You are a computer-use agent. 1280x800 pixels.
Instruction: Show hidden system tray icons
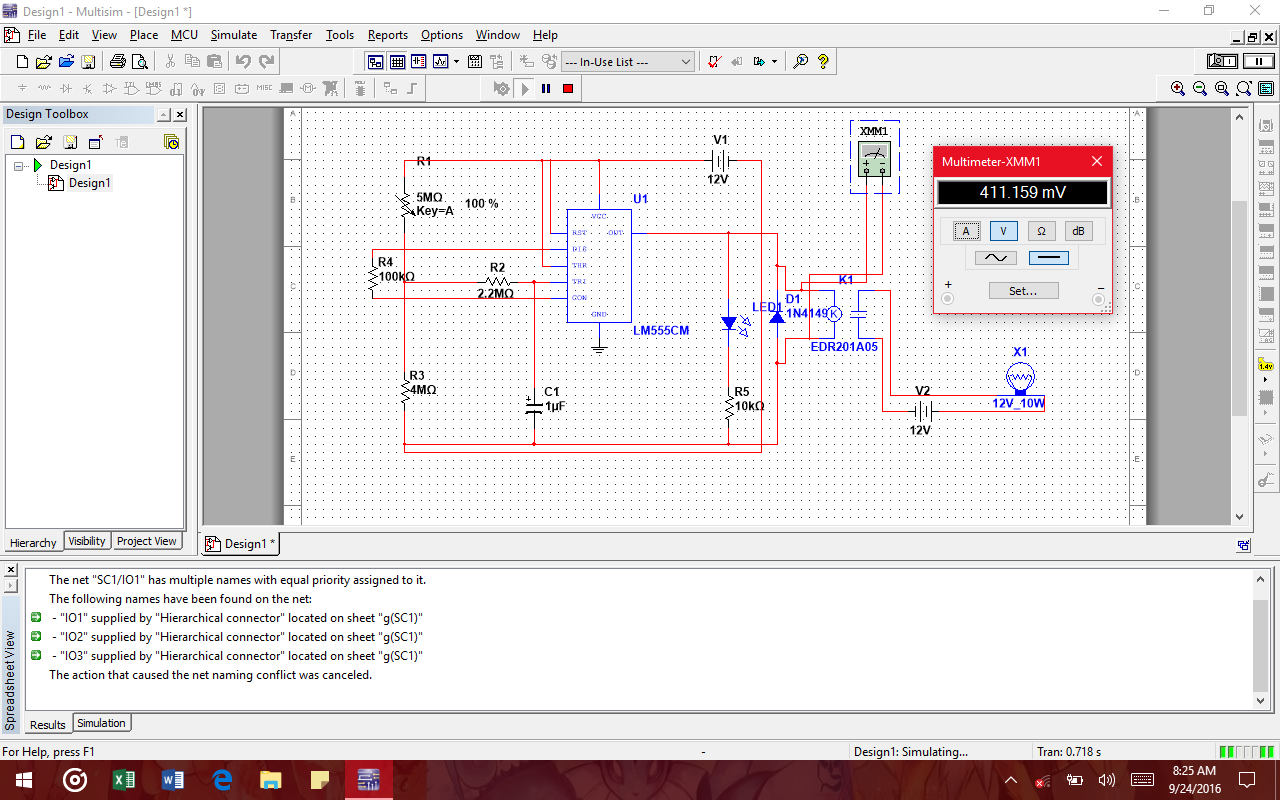pyautogui.click(x=1011, y=780)
